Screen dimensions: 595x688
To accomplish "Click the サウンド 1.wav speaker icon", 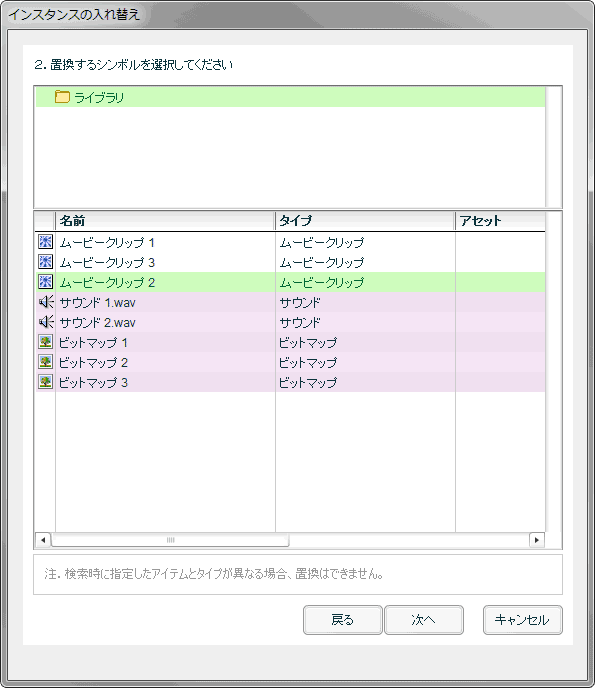I will click(x=46, y=302).
